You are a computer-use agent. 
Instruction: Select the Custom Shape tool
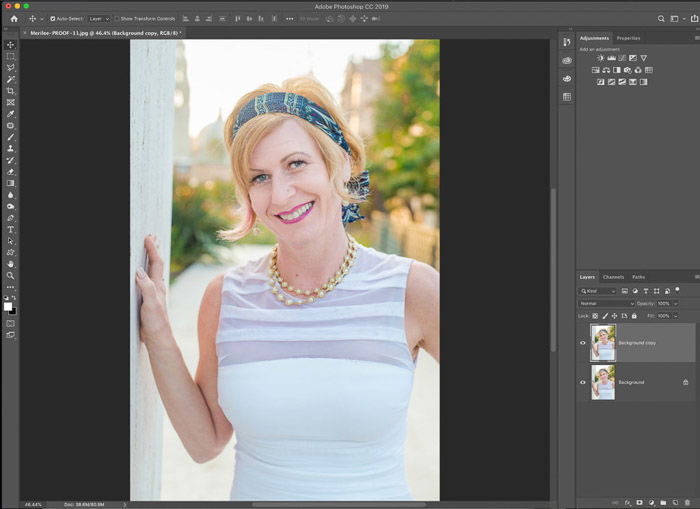(x=10, y=253)
